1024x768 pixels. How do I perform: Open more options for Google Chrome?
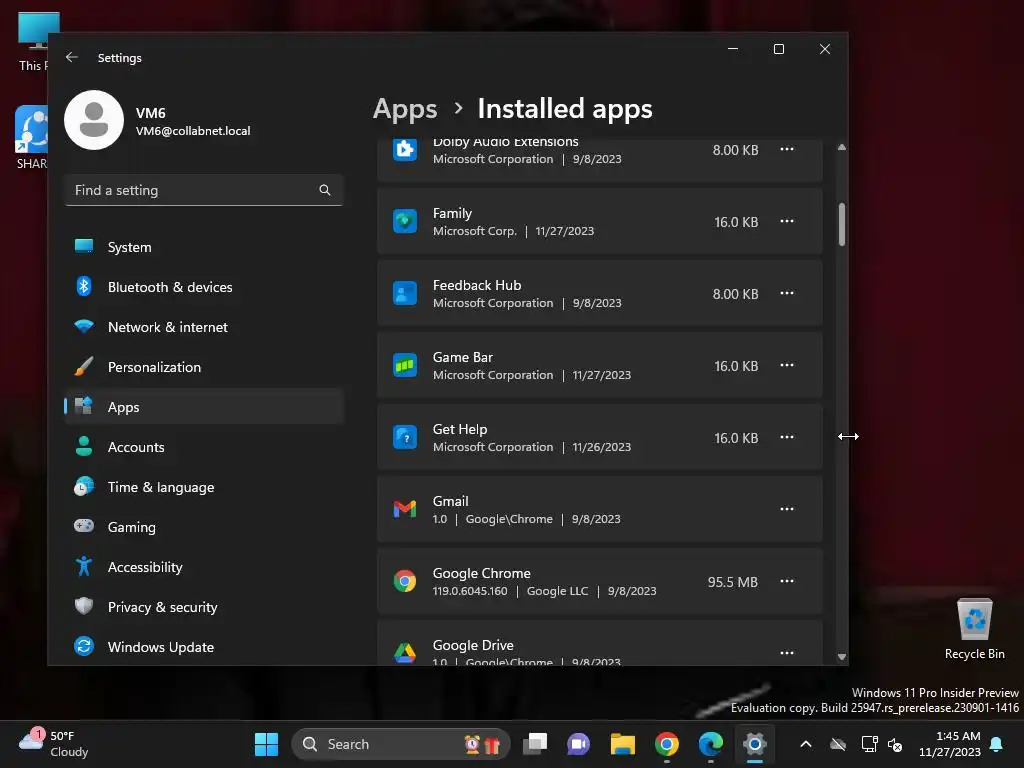(787, 581)
